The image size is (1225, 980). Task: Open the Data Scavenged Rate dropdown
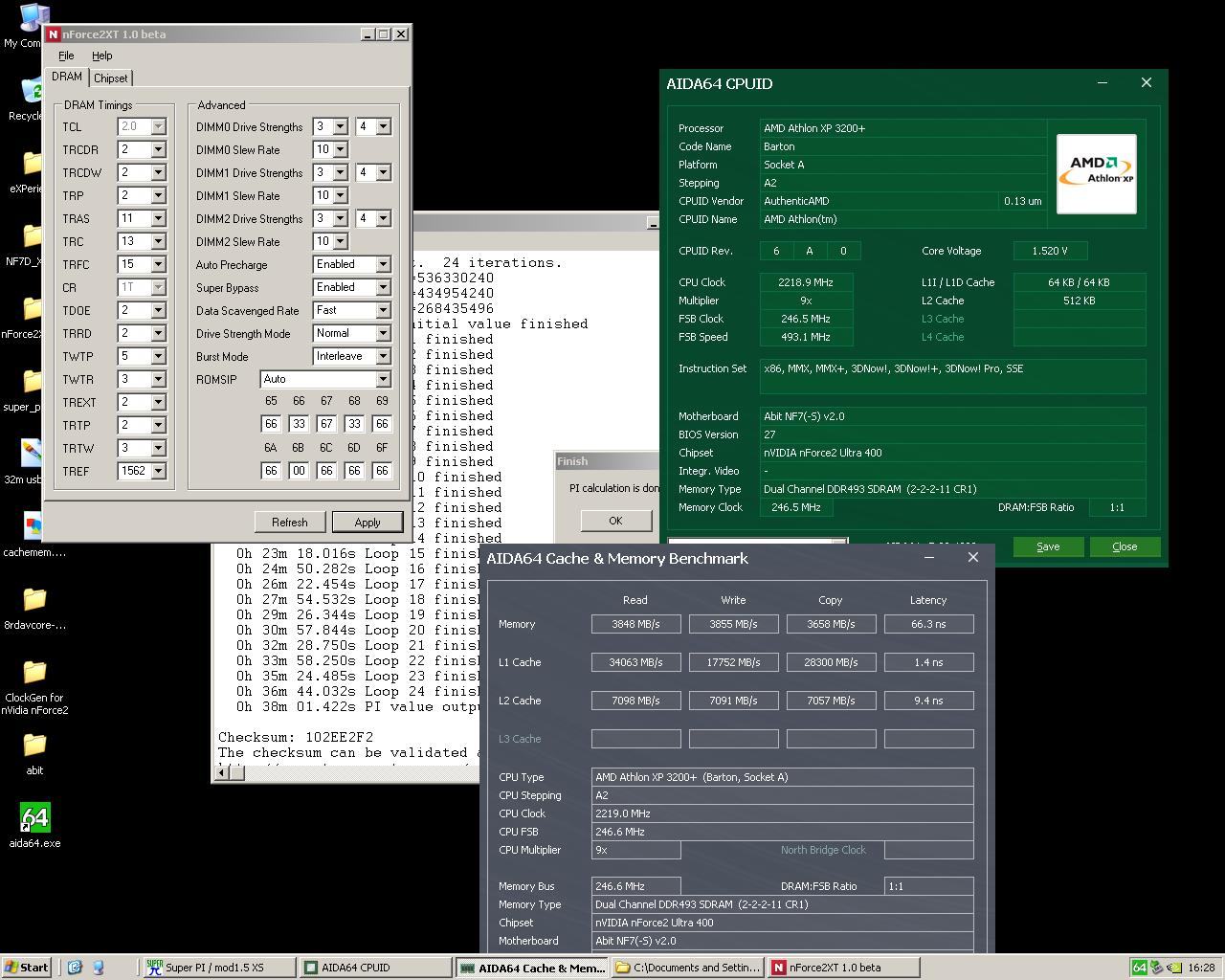tap(383, 310)
